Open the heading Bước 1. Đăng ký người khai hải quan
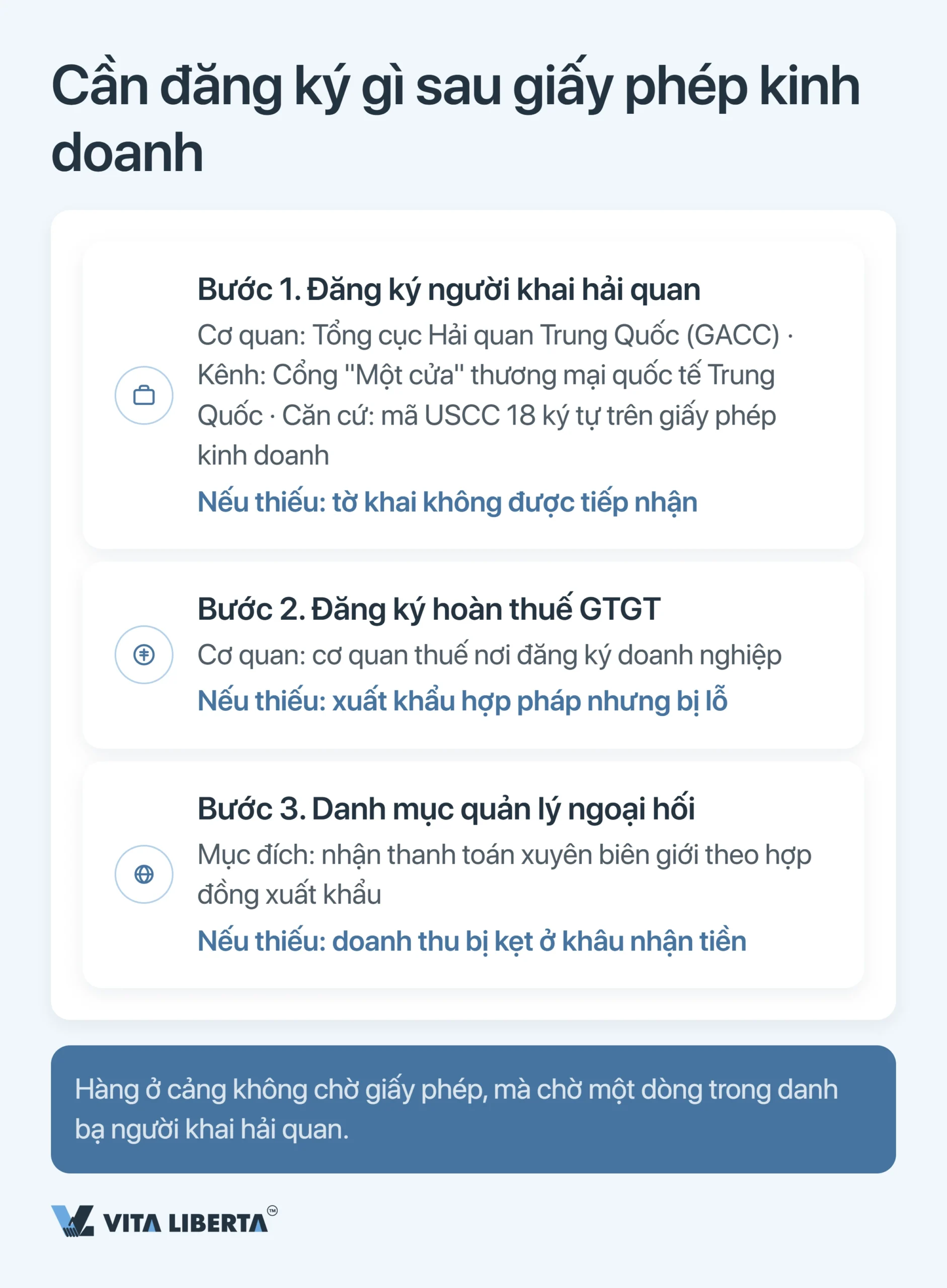Image resolution: width=947 pixels, height=1288 pixels. [x=449, y=289]
